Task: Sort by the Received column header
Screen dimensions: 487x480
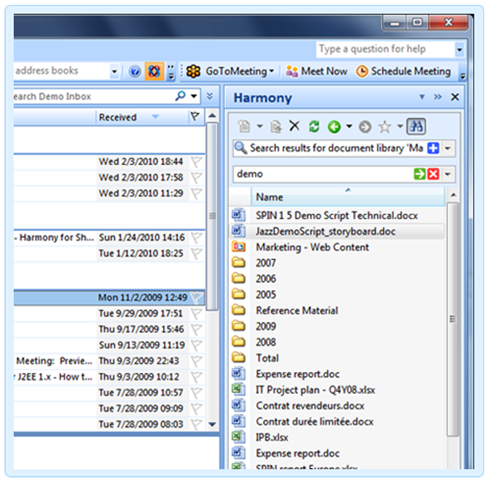Action: (142, 117)
